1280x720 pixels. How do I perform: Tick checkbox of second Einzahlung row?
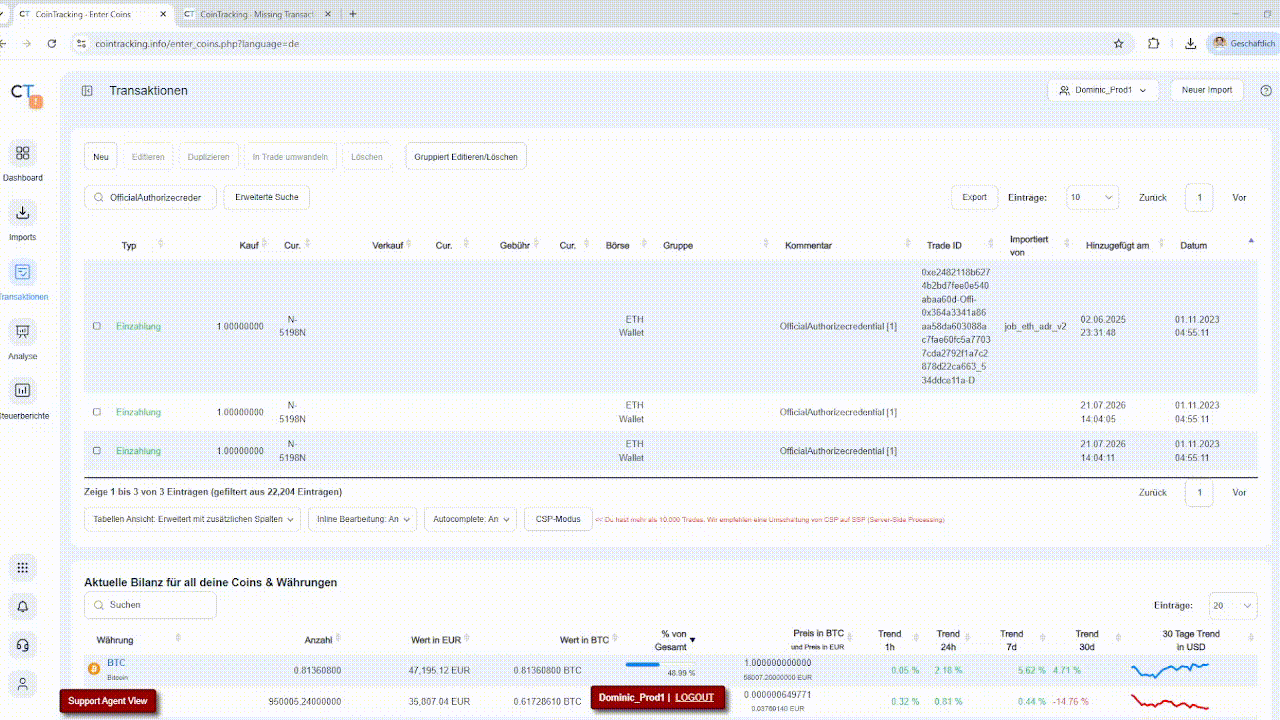click(97, 412)
